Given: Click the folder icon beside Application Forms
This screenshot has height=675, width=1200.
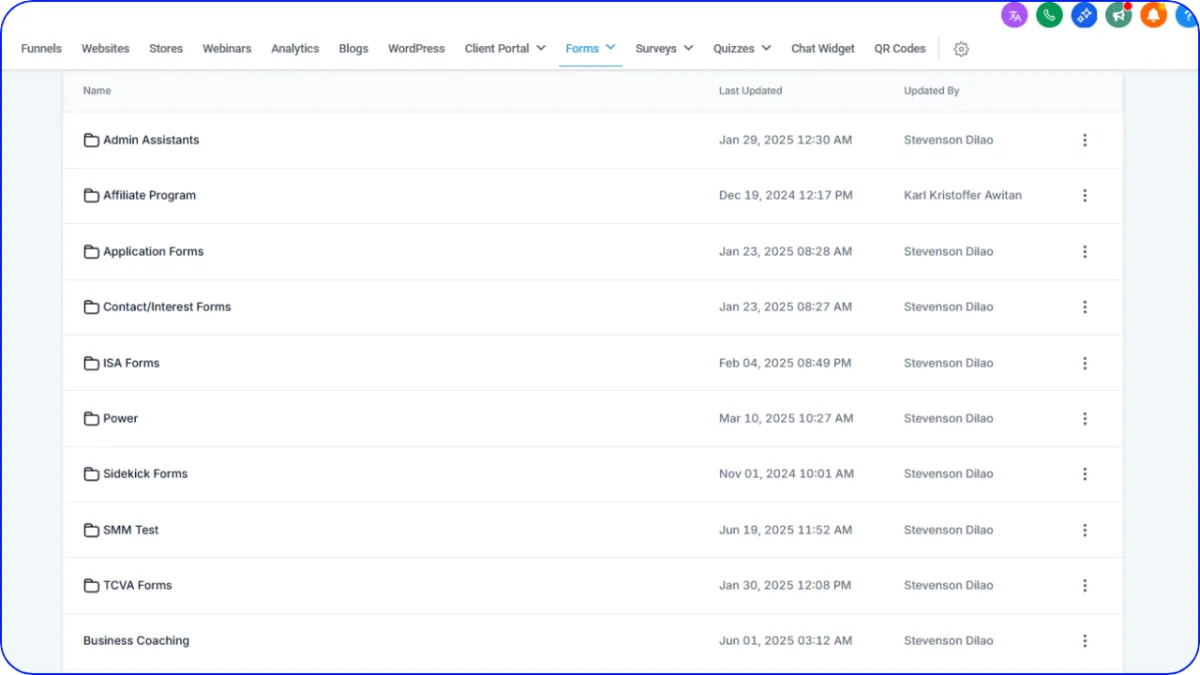Looking at the screenshot, I should click(x=91, y=252).
